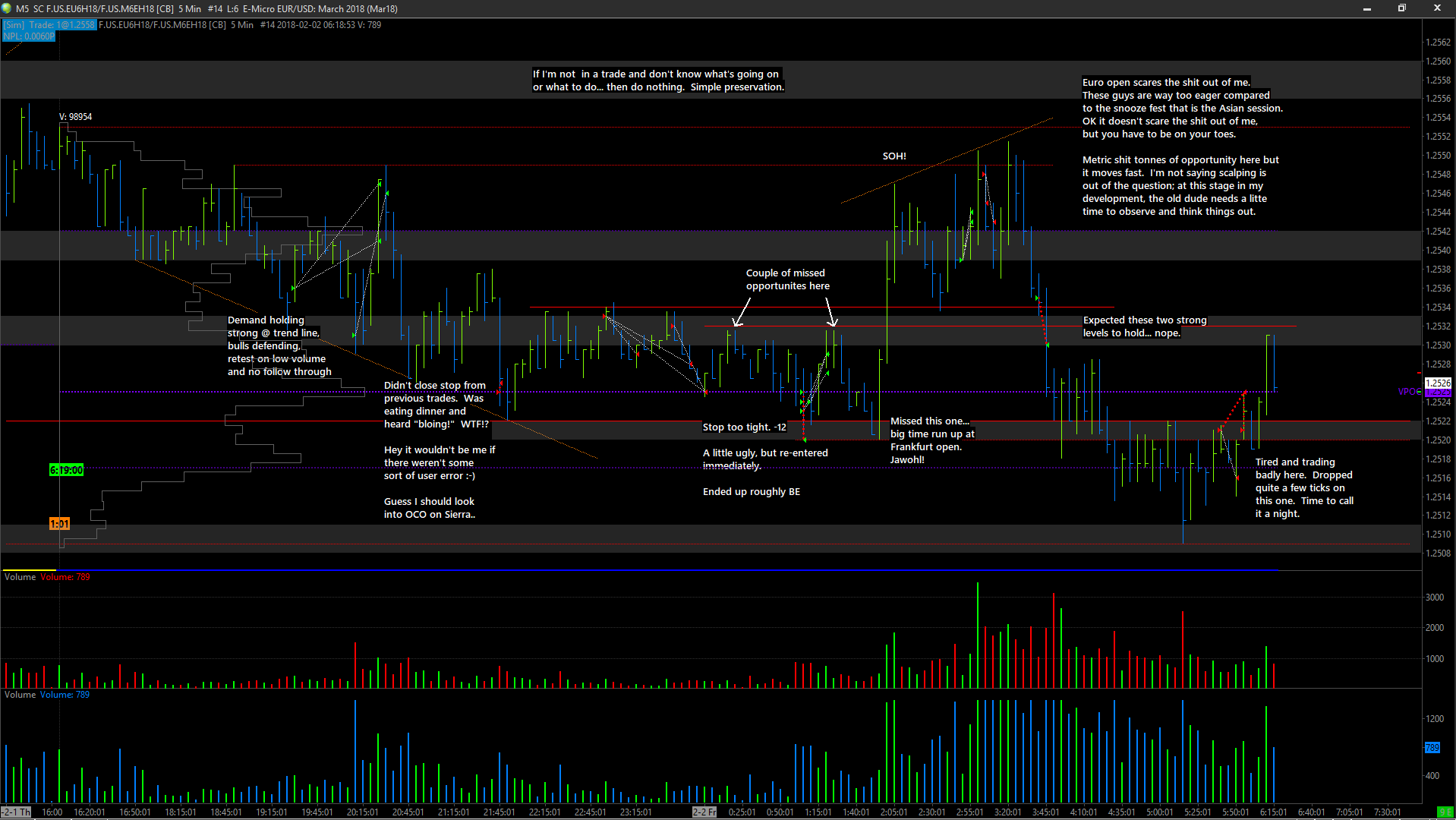The height and width of the screenshot is (820, 1456).
Task: Select the orange '1:01' marker label
Action: (59, 524)
